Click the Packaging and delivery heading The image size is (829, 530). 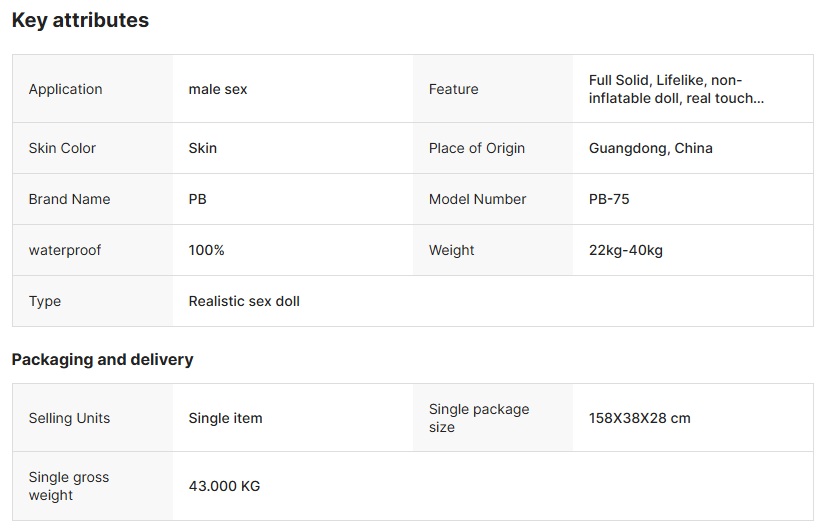pos(103,360)
